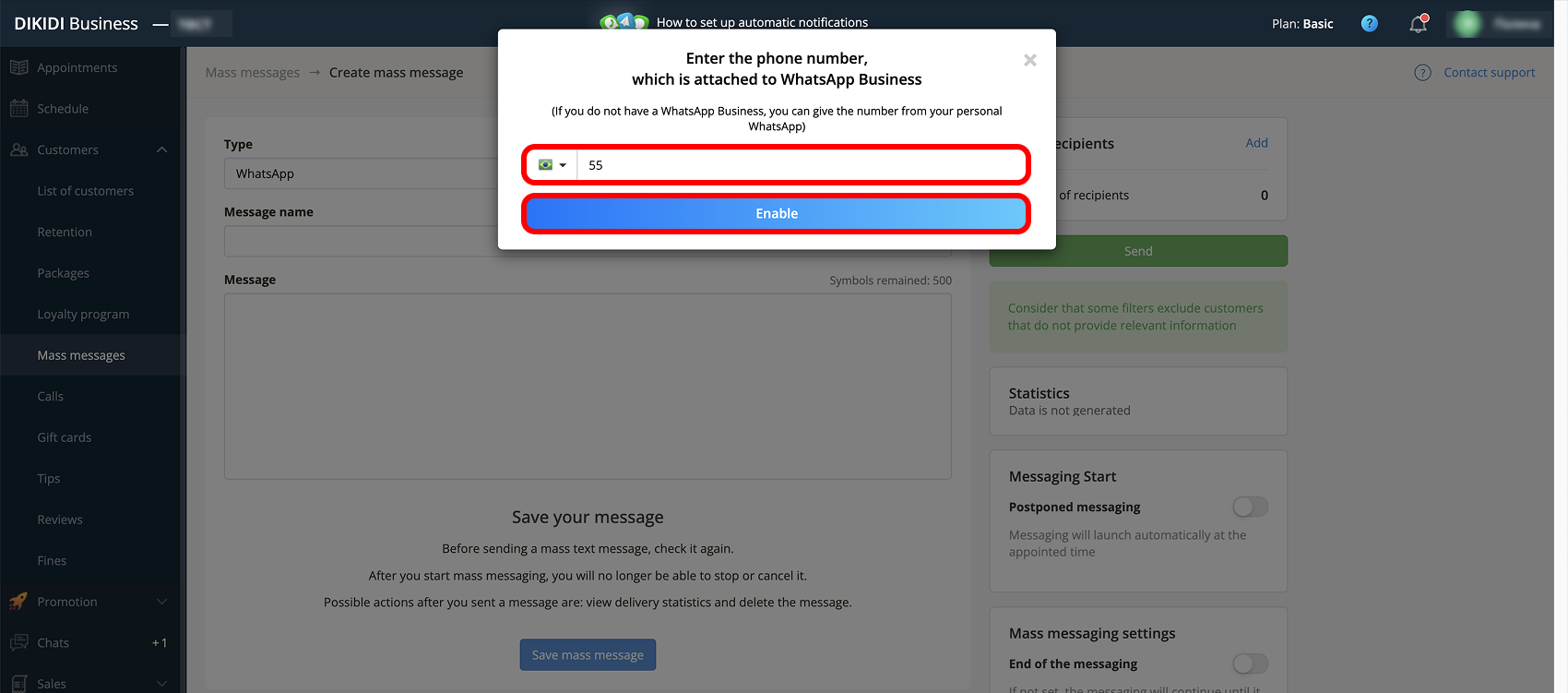Screen dimensions: 1568x693
Task: Click the phone number input field
Action: [x=801, y=165]
